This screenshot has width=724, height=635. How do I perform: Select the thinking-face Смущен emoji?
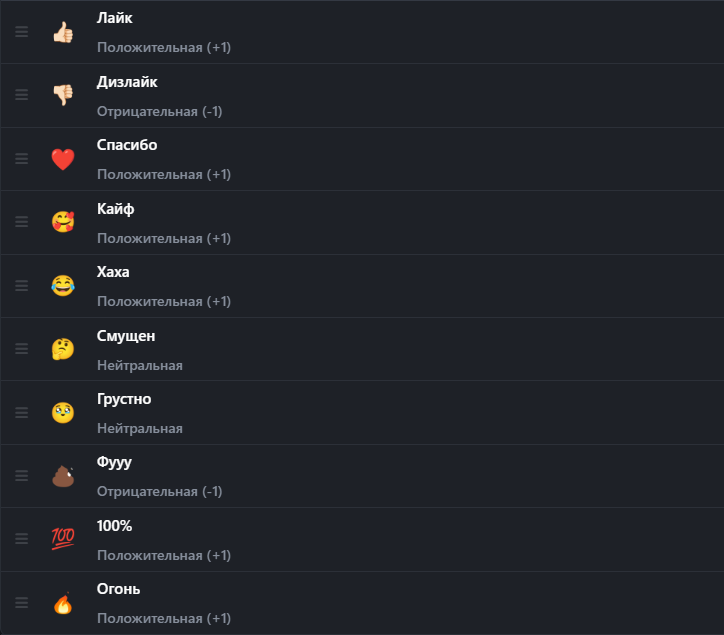pyautogui.click(x=63, y=349)
